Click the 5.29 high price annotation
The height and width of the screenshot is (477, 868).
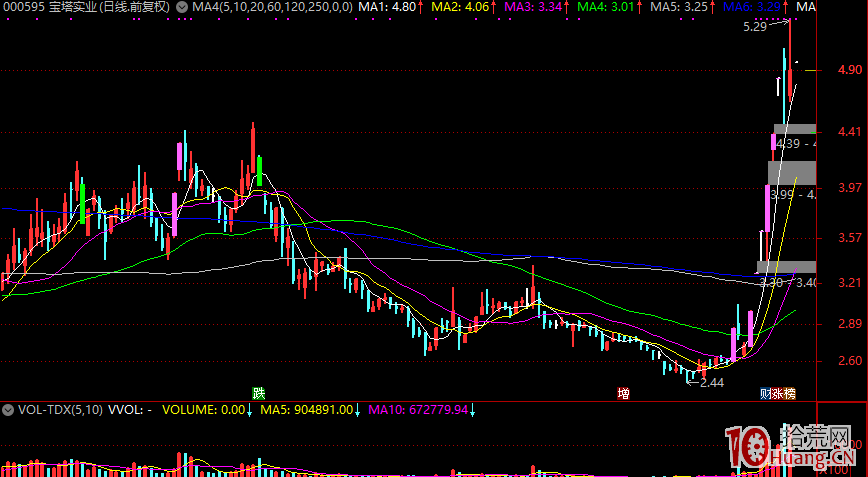(x=755, y=27)
